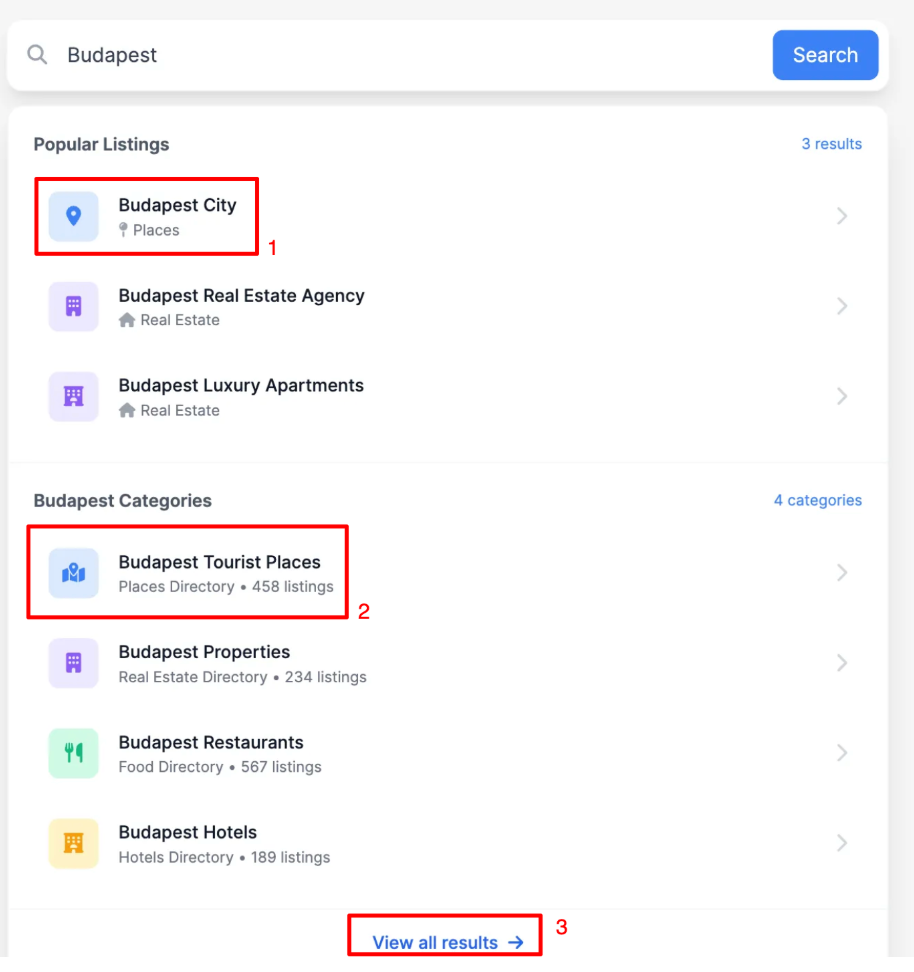Screen dimensions: 914x972
Task: Open the Budapest Tourist Places chevron
Action: pos(842,573)
